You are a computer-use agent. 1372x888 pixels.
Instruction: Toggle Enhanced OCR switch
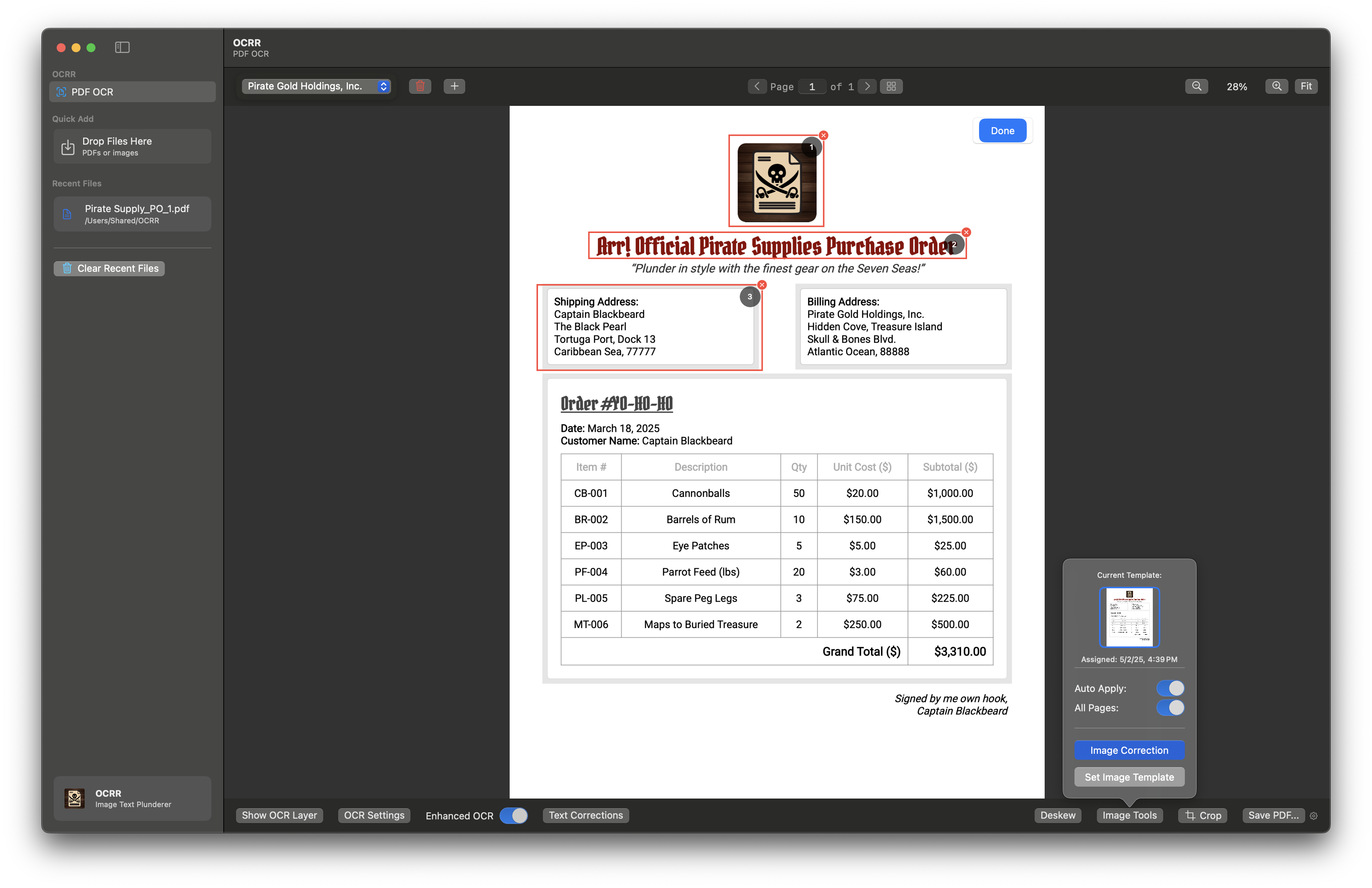coord(513,815)
